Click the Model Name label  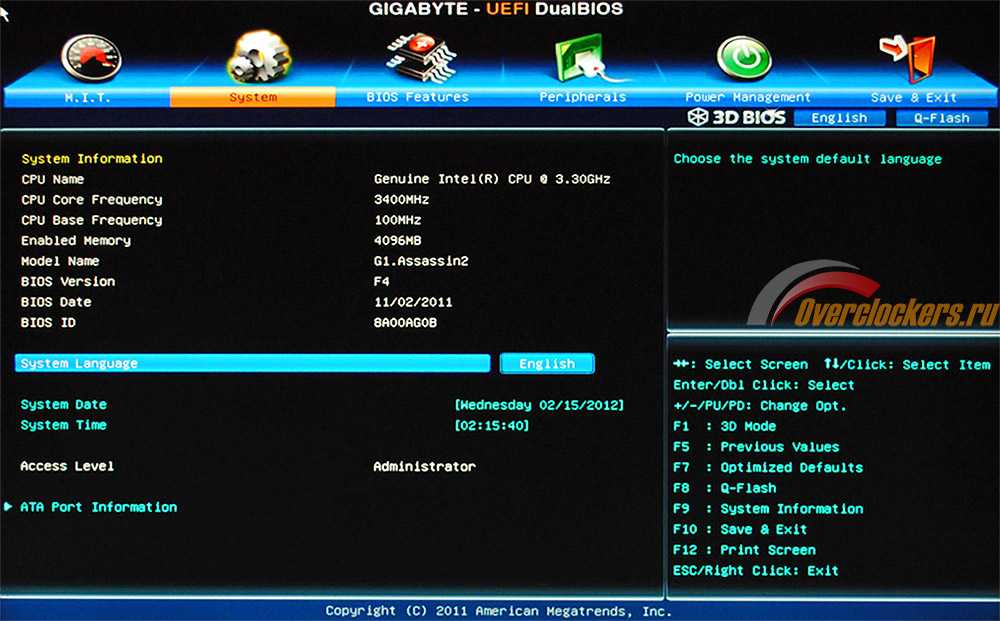60,261
